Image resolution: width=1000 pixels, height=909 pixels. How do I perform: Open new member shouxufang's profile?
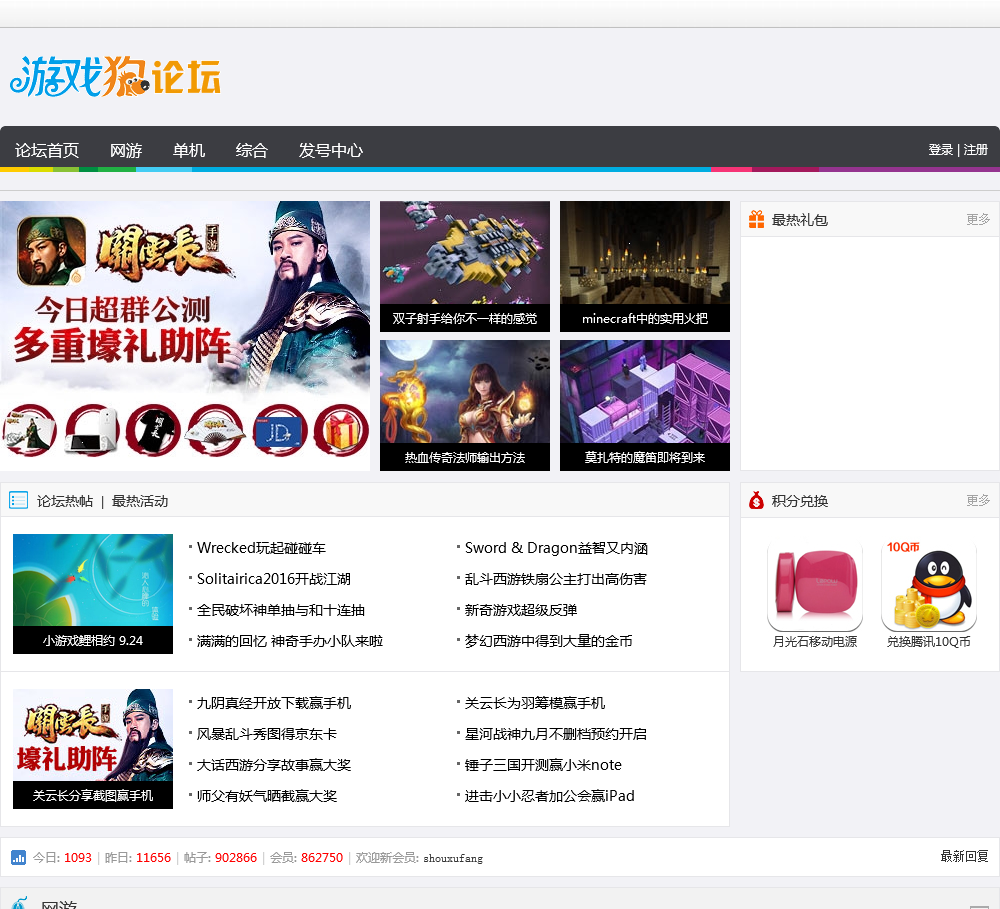pyautogui.click(x=453, y=858)
